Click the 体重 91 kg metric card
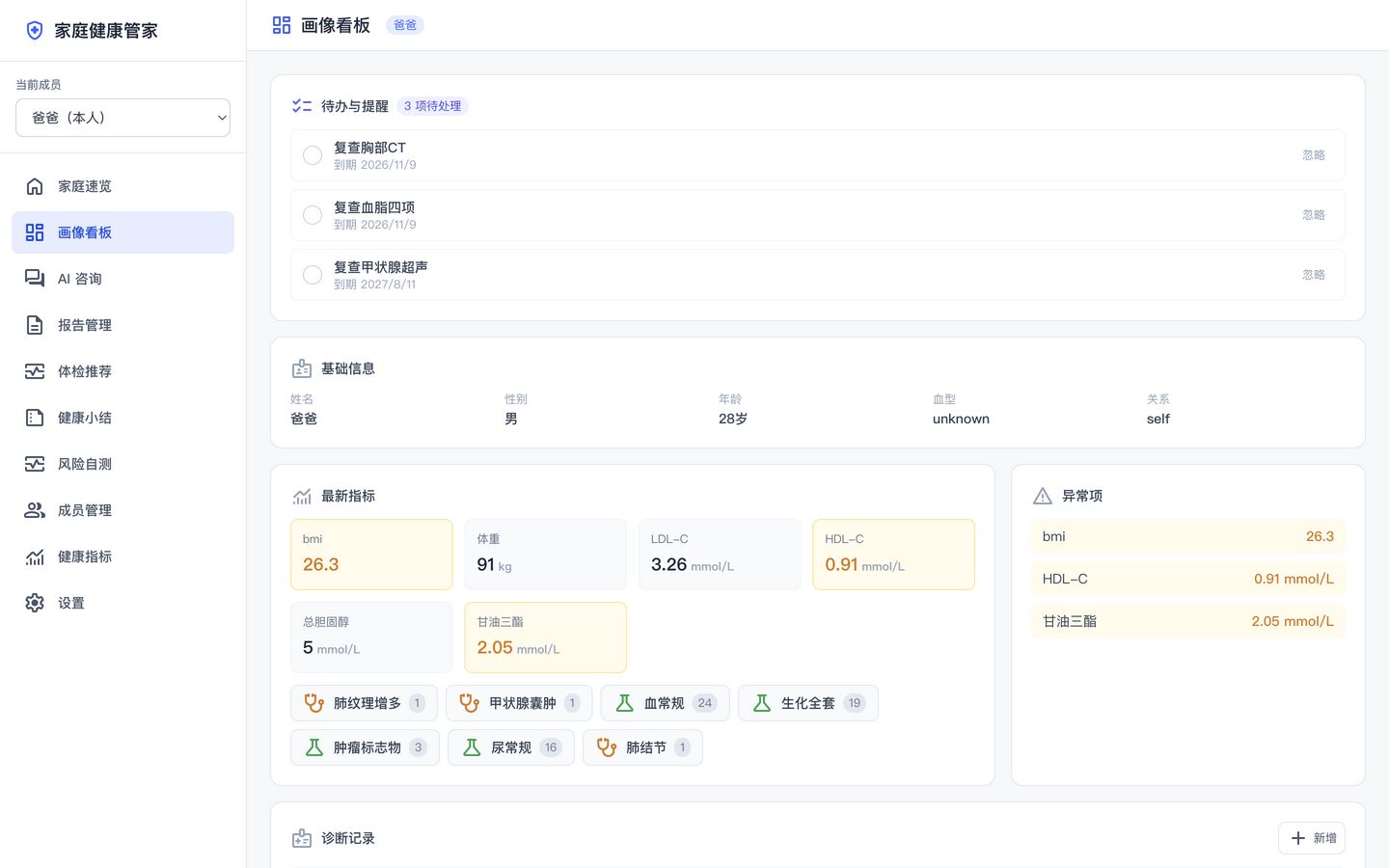 coord(546,555)
